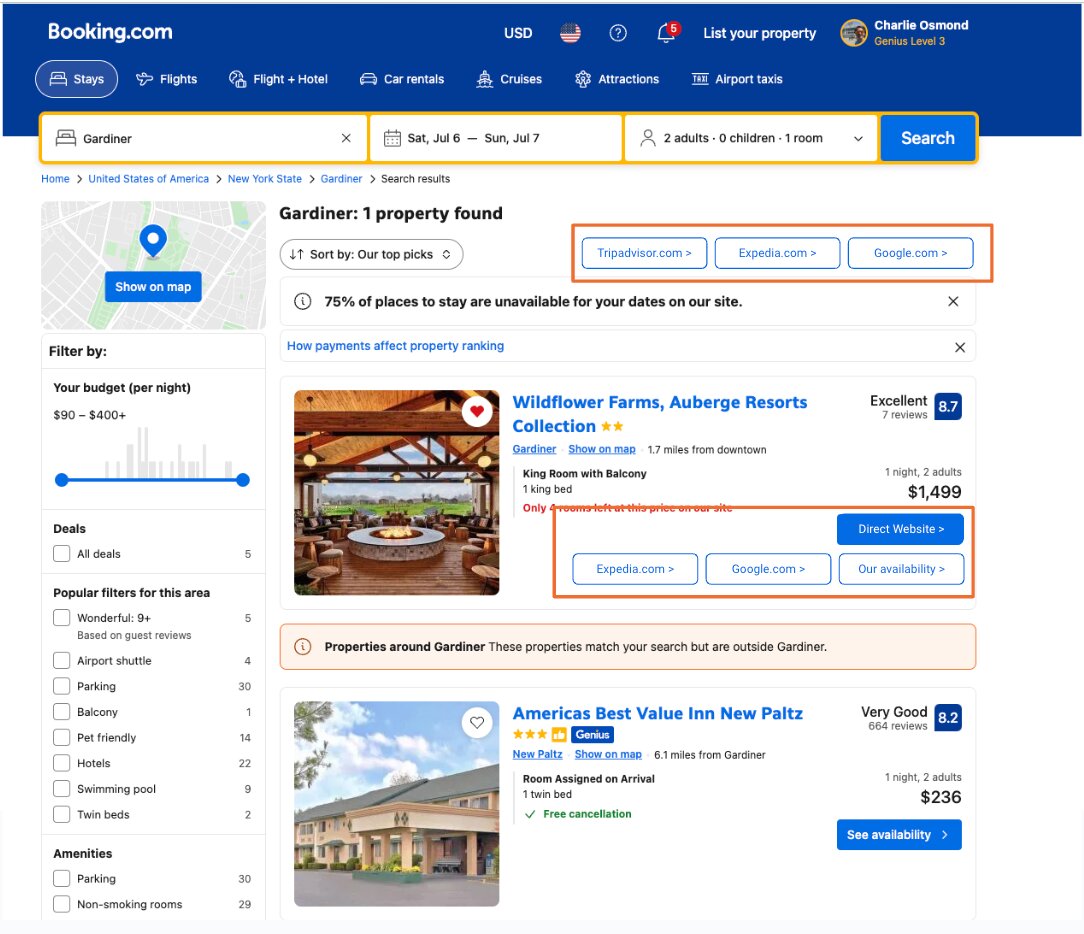Open the Direct Website button
Viewport: 1084px width, 934px height.
900,529
